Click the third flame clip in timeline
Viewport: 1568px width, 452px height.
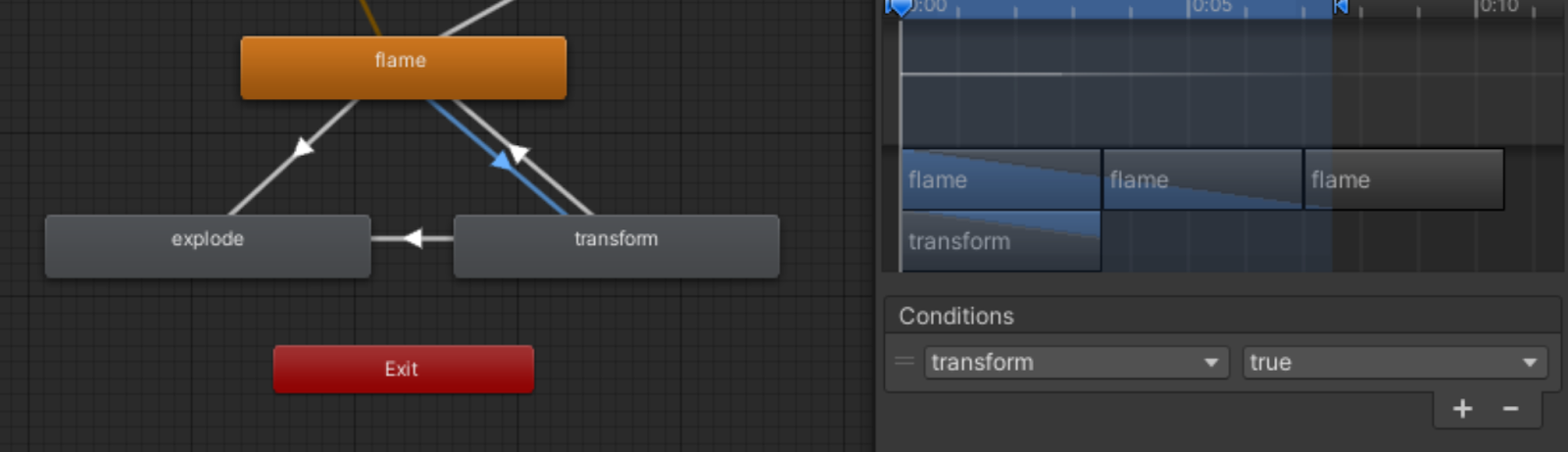click(x=1404, y=179)
